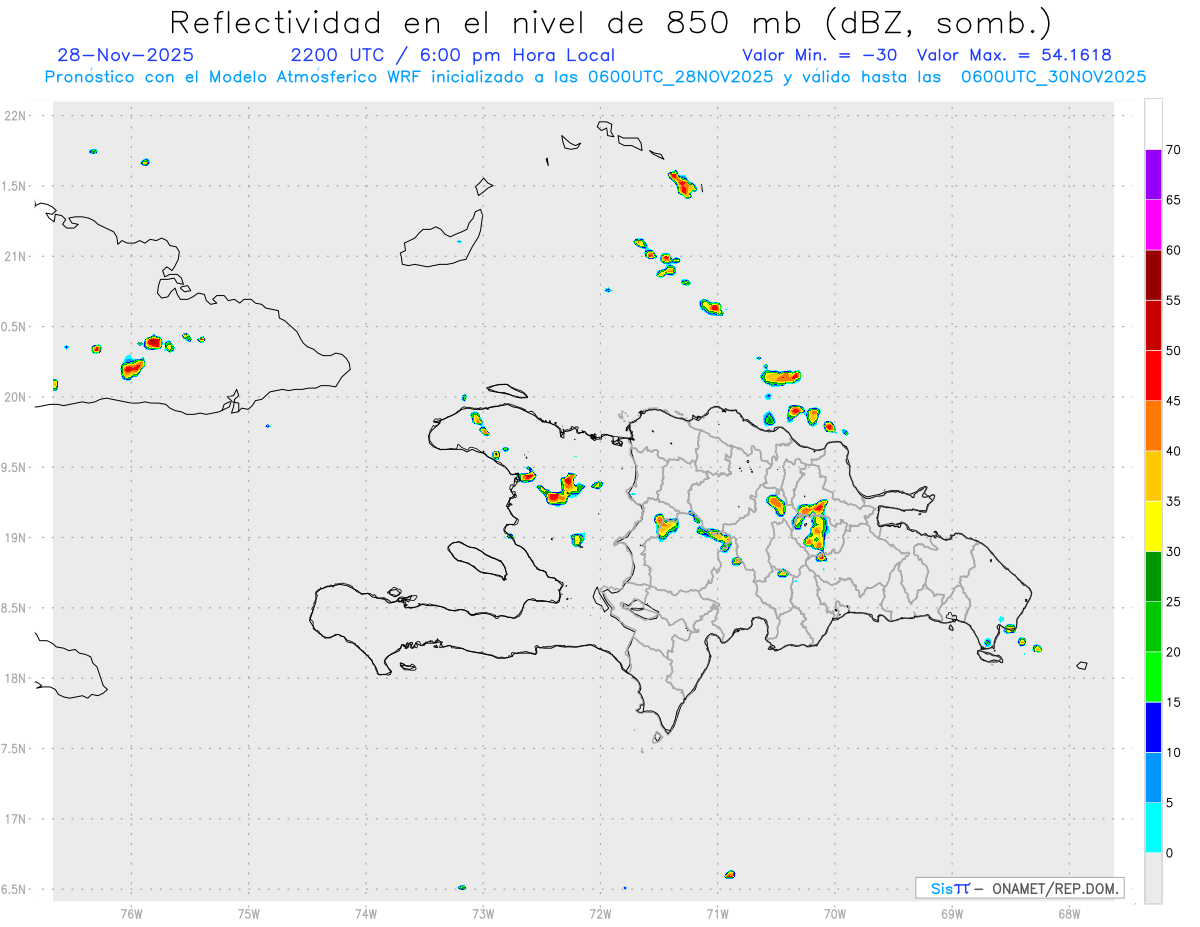
Task: Click the colorbar tick label '0'
Action: (x=1169, y=853)
